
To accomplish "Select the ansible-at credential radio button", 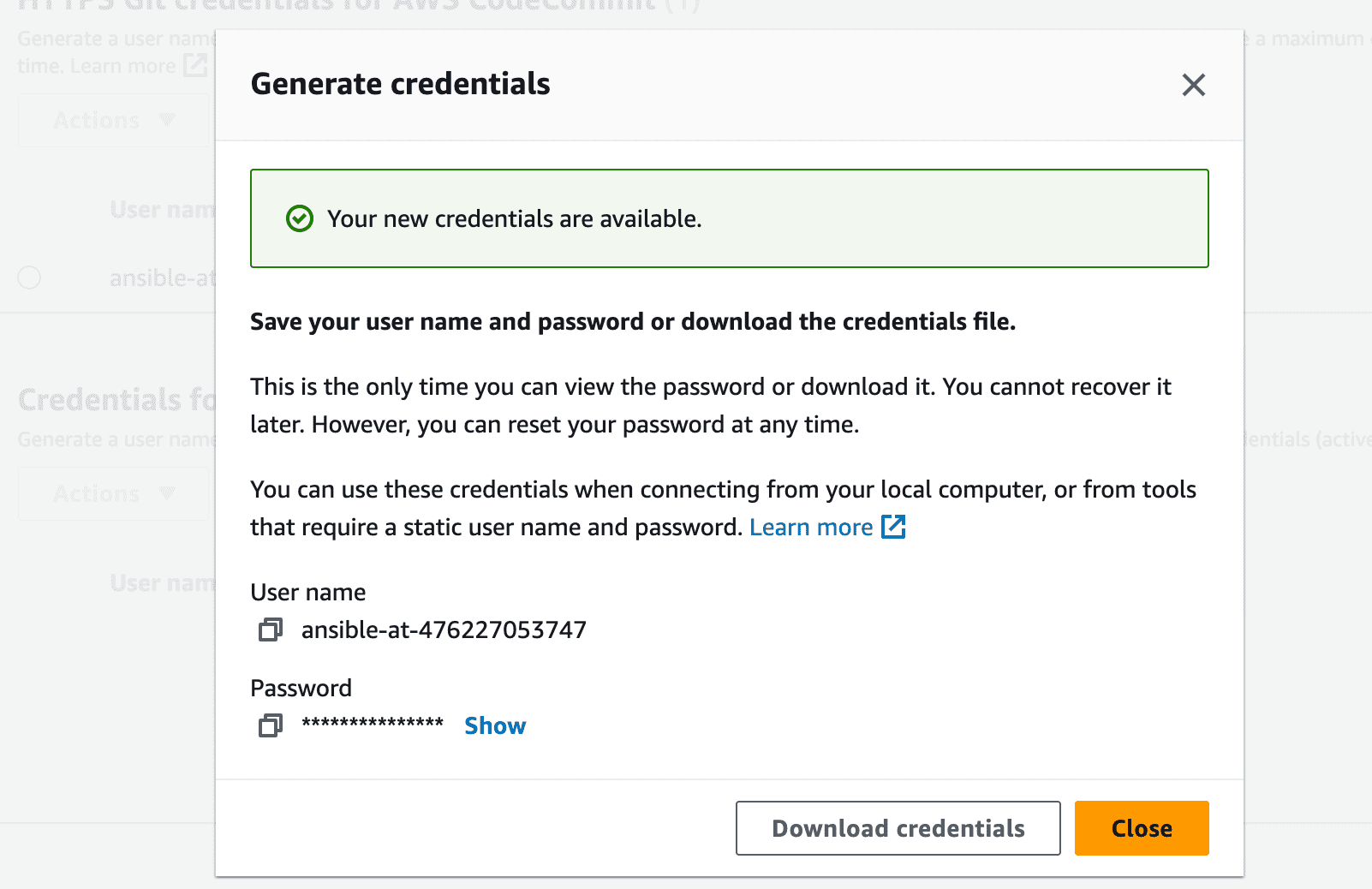I will coord(29,277).
